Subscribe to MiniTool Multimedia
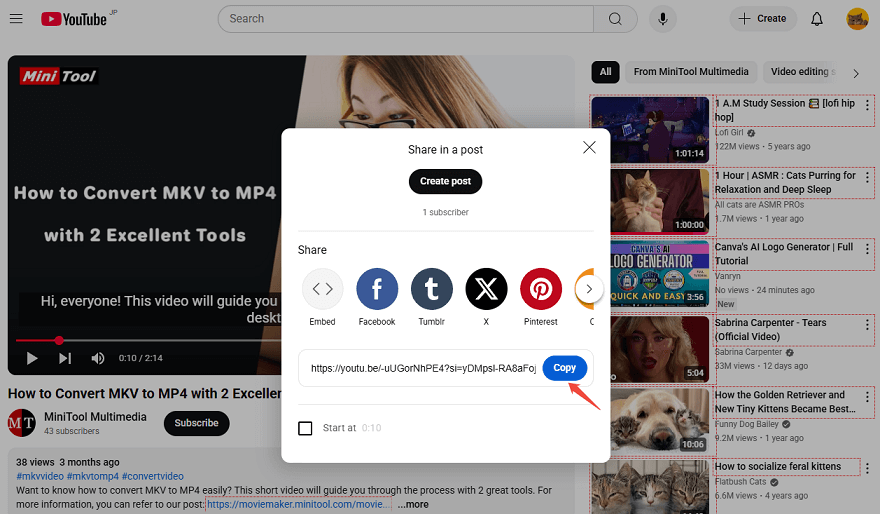 (196, 423)
